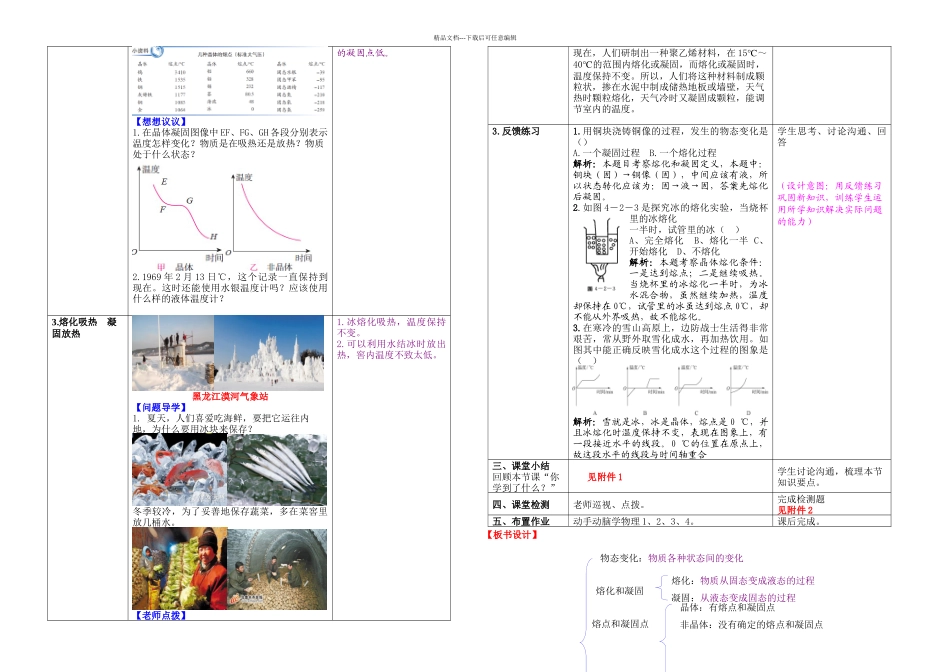Click the text 完成检测题
The image size is (950, 672).
pyautogui.click(x=801, y=499)
